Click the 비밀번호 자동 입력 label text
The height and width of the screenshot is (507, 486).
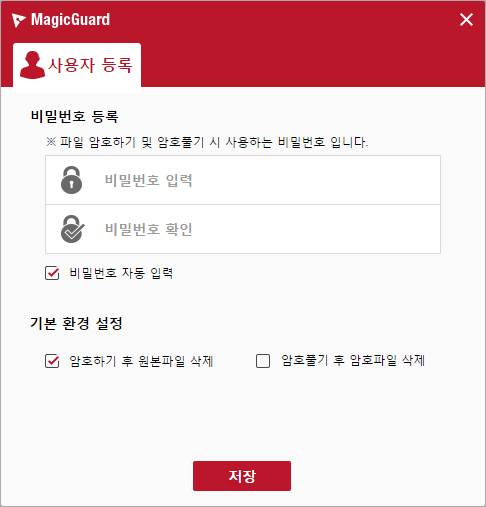click(121, 273)
